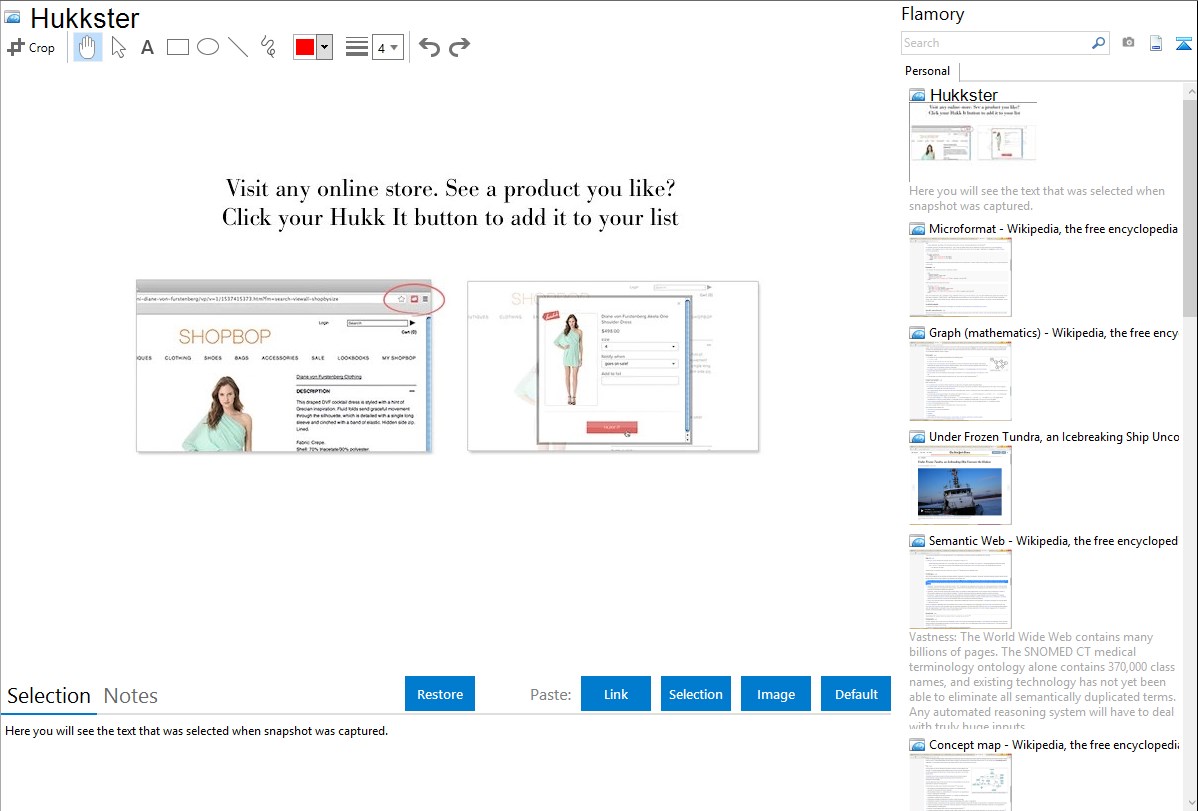
Task: Activate the Hand pan tool
Action: [x=87, y=47]
